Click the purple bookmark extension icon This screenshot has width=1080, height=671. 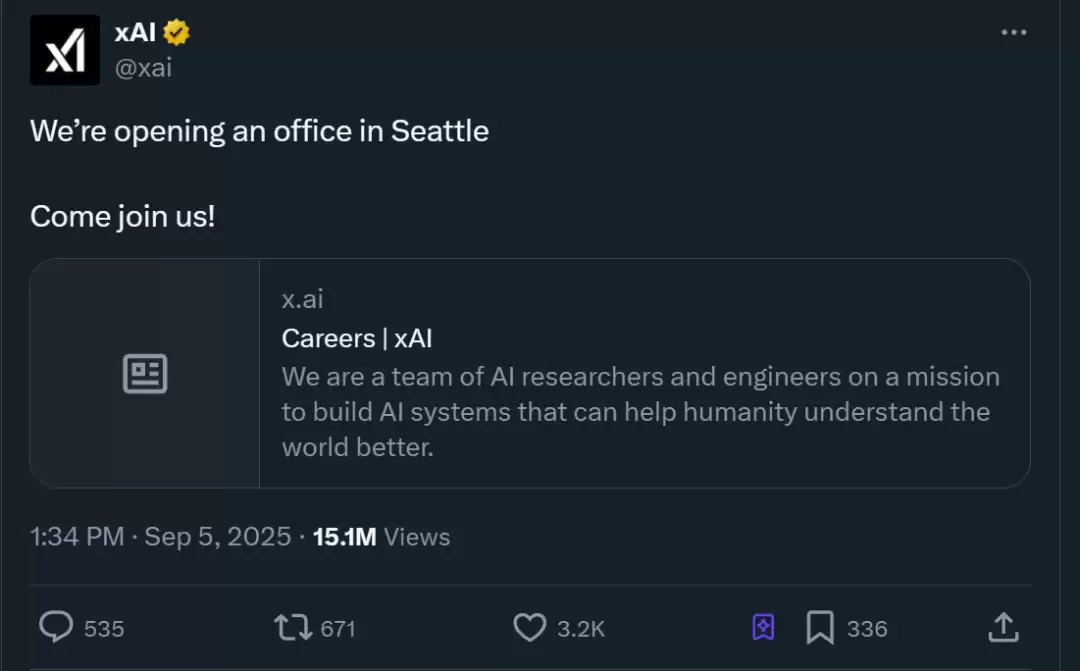(763, 627)
